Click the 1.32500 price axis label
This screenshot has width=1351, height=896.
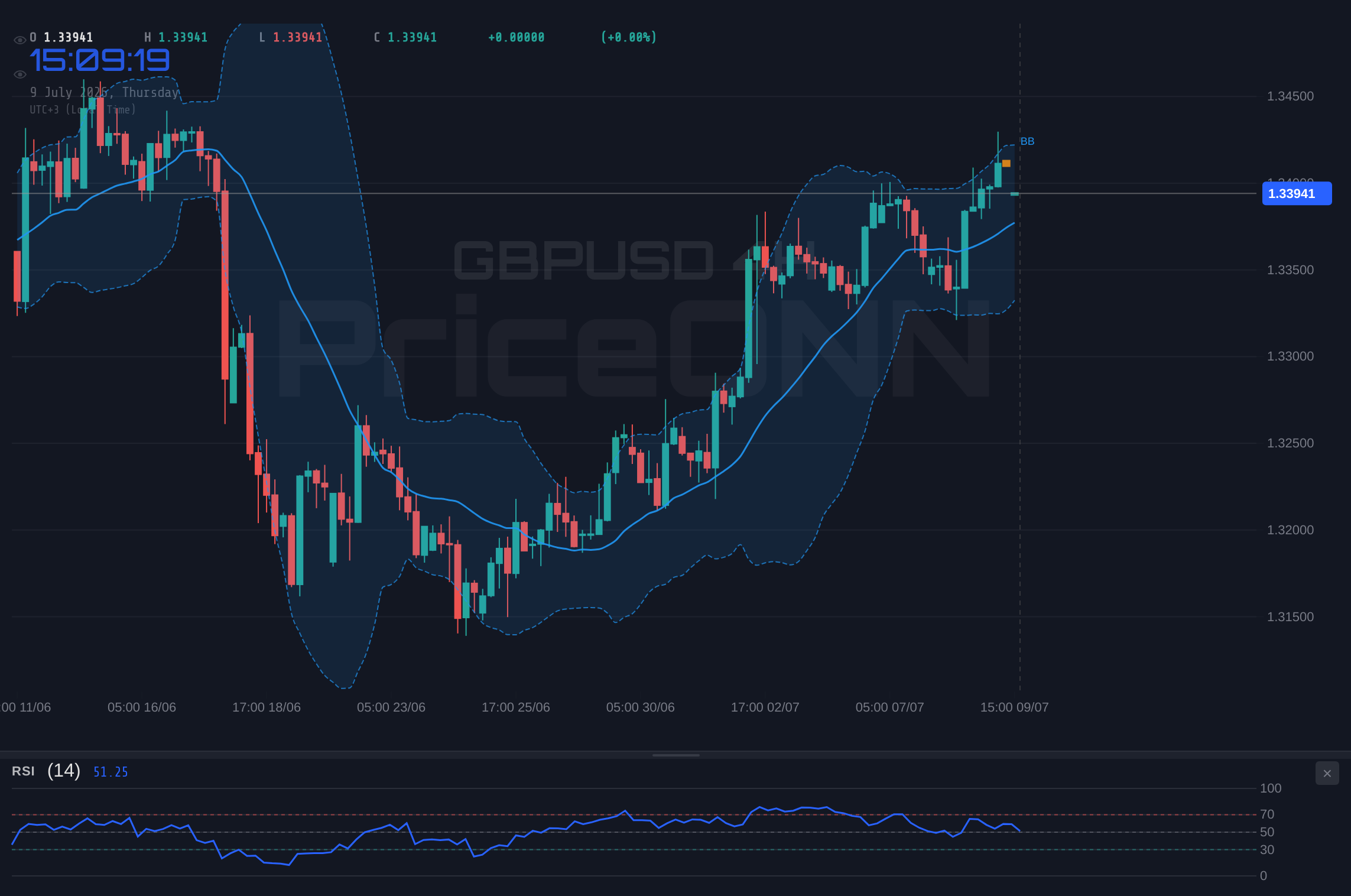click(1290, 443)
